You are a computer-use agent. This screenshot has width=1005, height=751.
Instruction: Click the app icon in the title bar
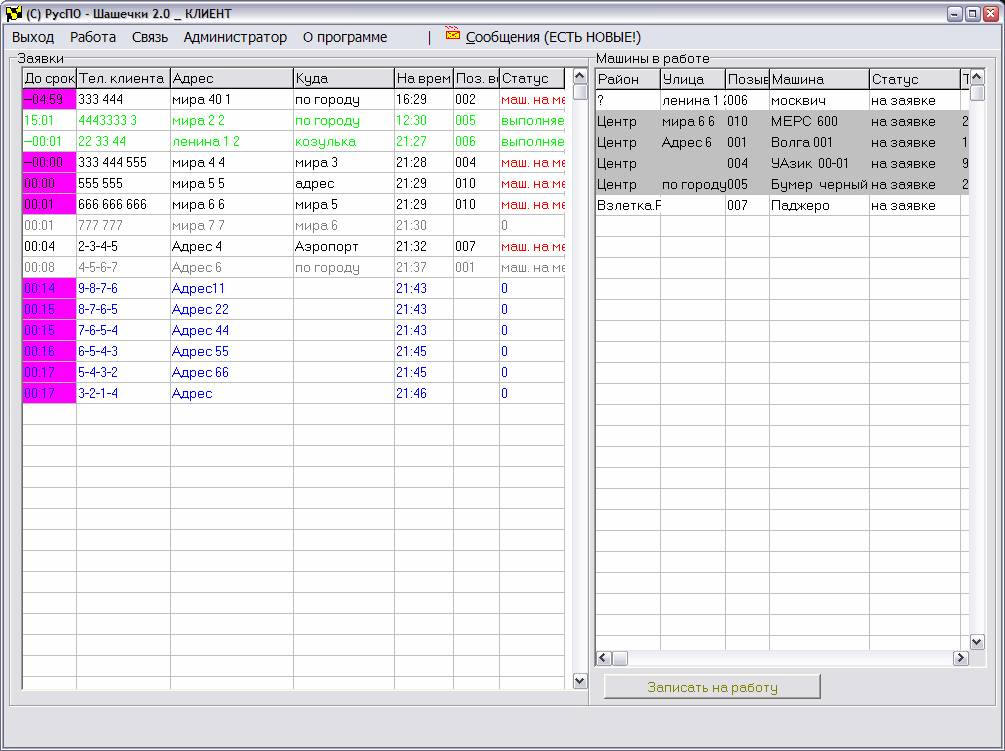13,13
